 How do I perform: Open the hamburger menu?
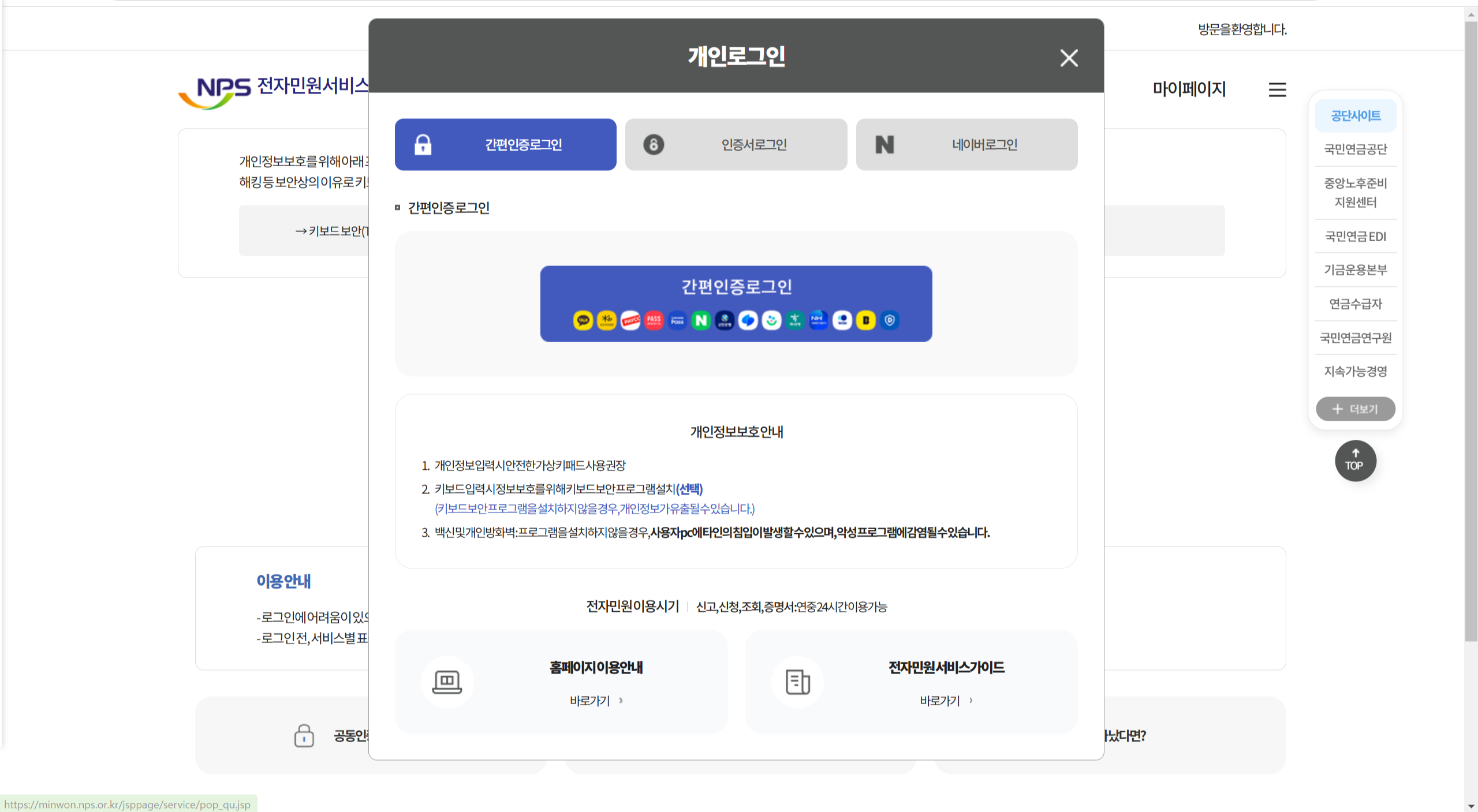point(1277,89)
